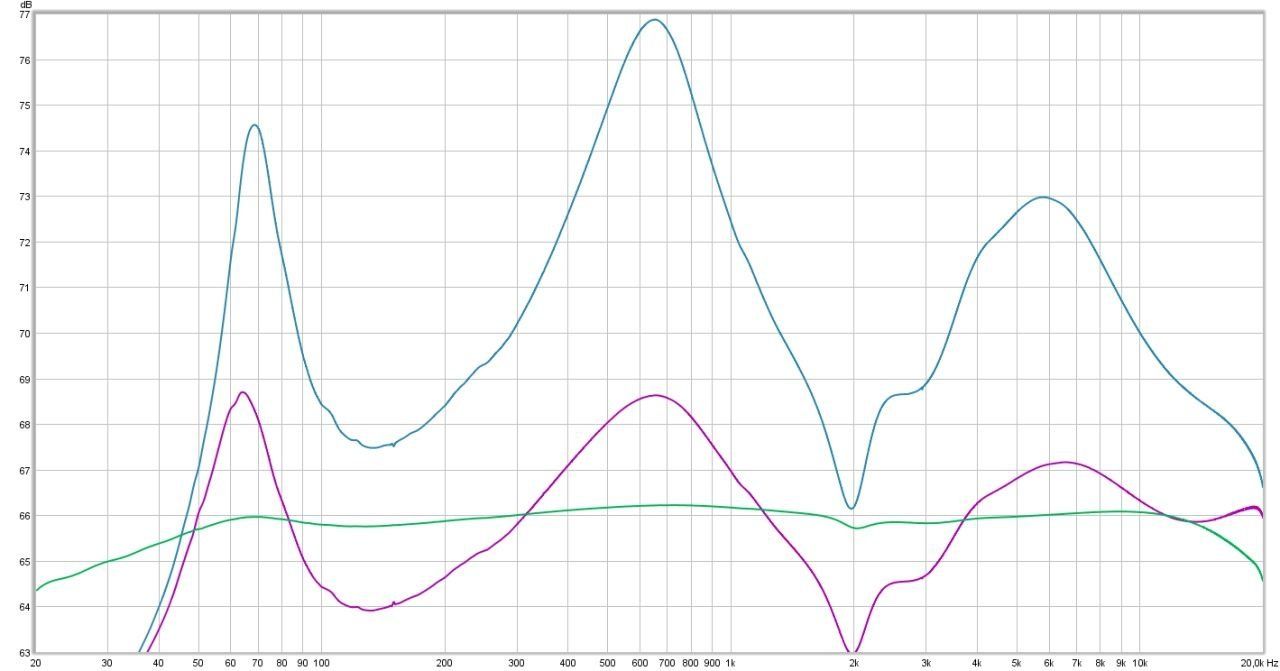1280x671 pixels.
Task: Click the 70 label on the vertical dB axis
Action: [x=25, y=334]
